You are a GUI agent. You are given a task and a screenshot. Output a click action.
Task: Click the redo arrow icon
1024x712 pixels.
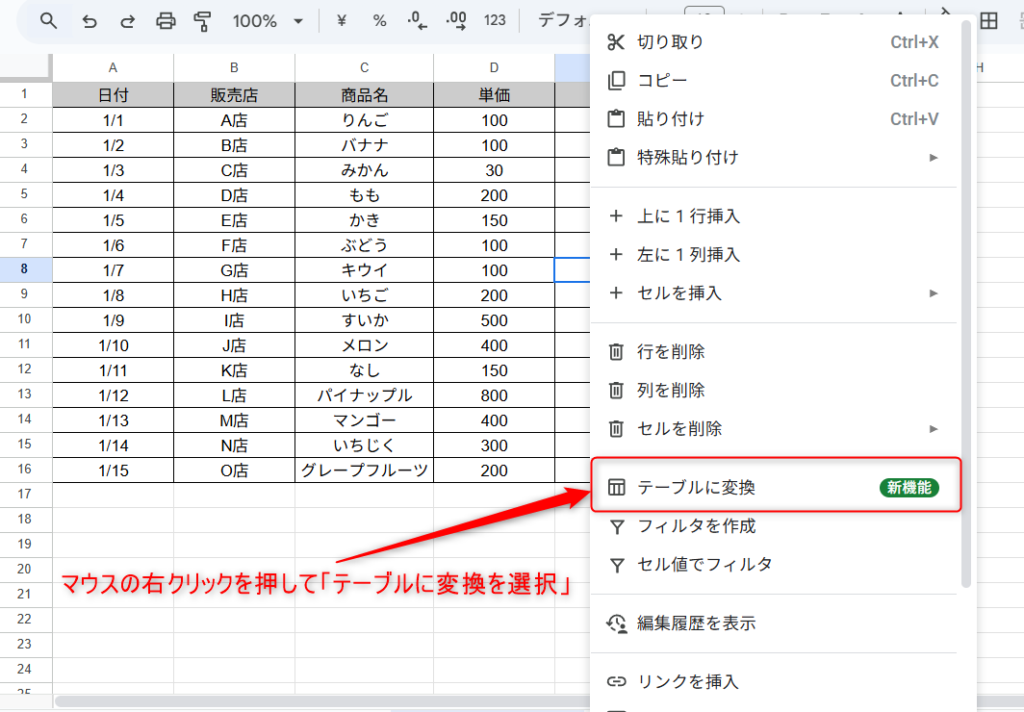pos(127,21)
